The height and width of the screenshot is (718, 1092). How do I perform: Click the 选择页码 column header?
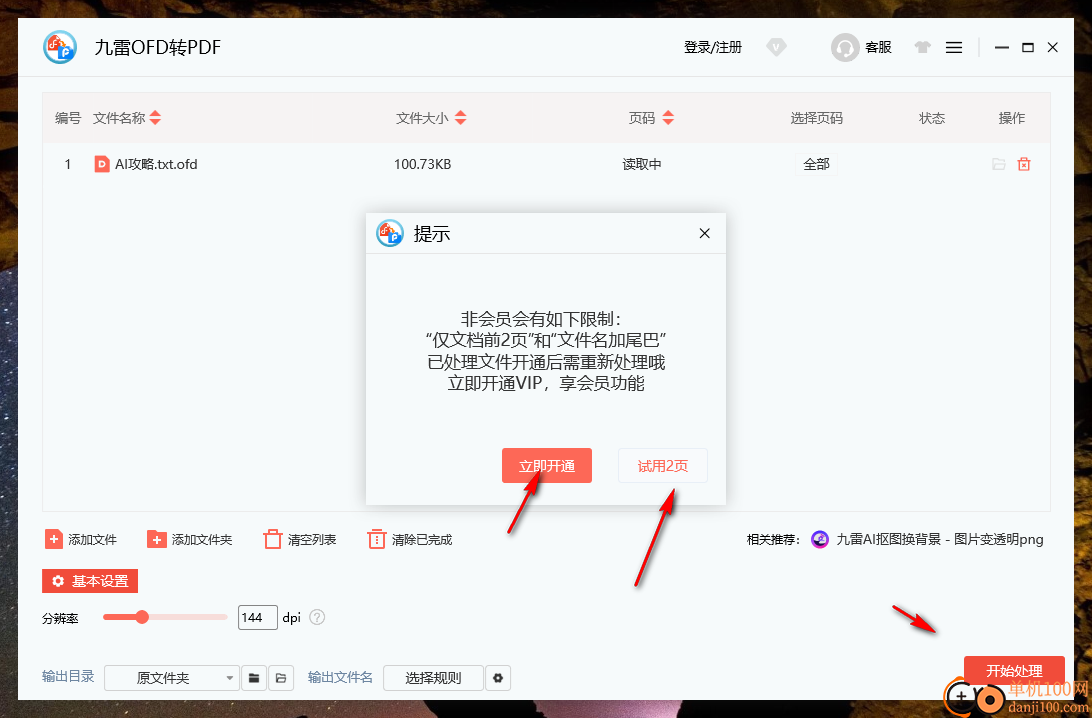pyautogui.click(x=816, y=118)
